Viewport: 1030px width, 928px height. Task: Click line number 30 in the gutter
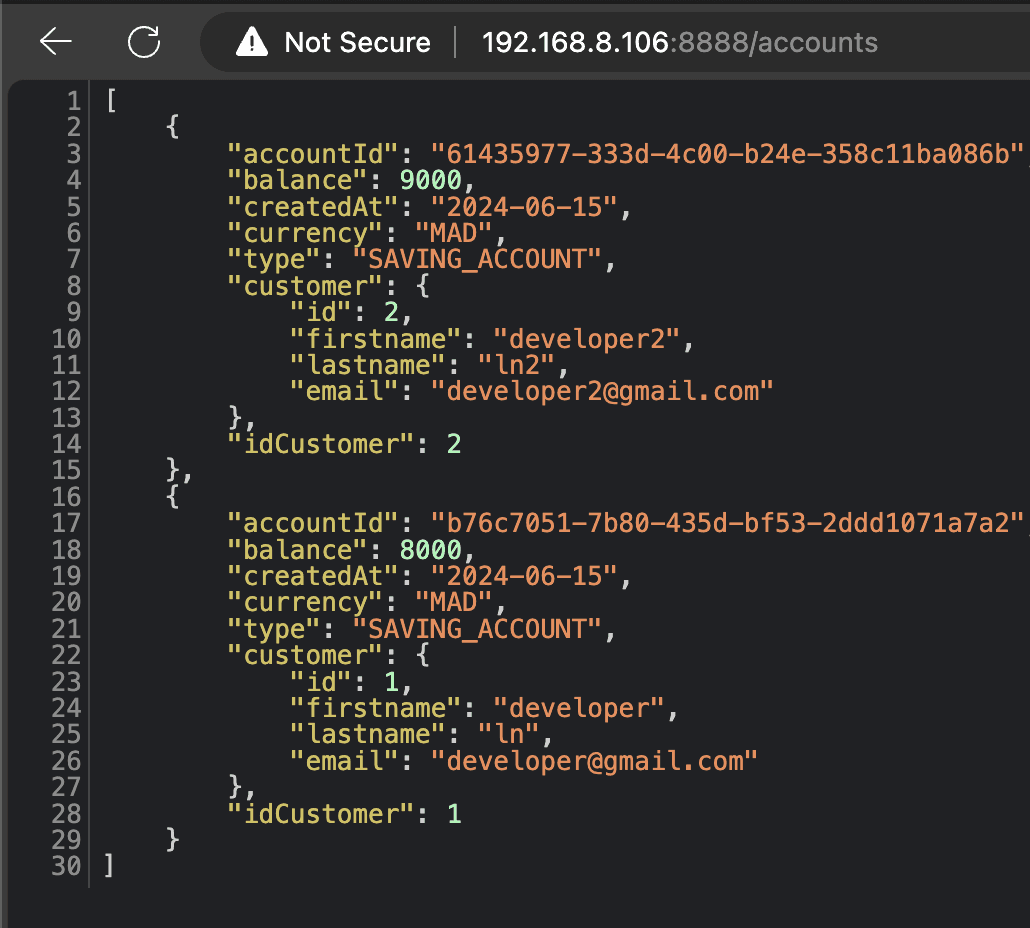[65, 866]
